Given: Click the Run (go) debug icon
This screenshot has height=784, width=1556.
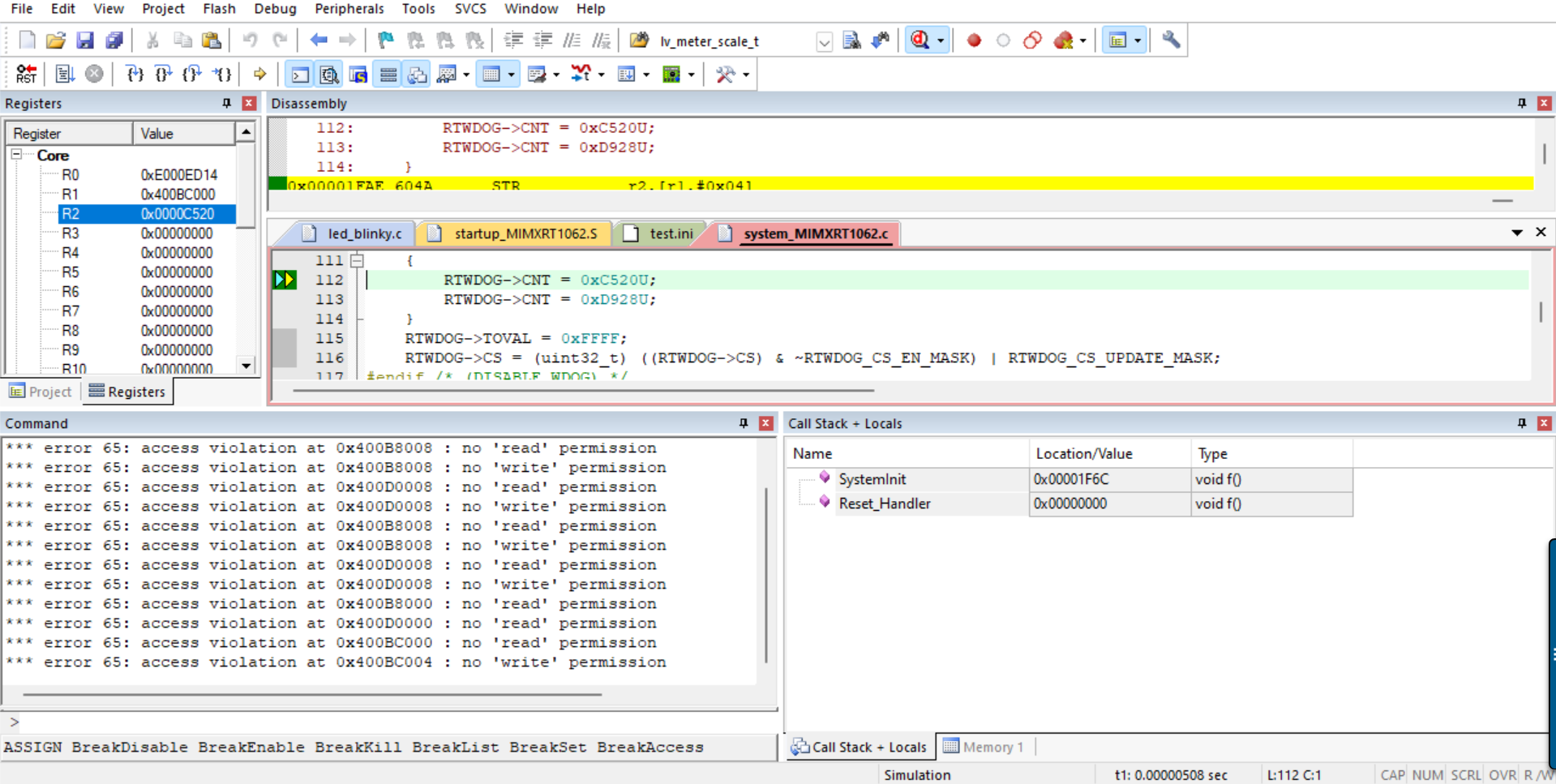Looking at the screenshot, I should pyautogui.click(x=65, y=75).
